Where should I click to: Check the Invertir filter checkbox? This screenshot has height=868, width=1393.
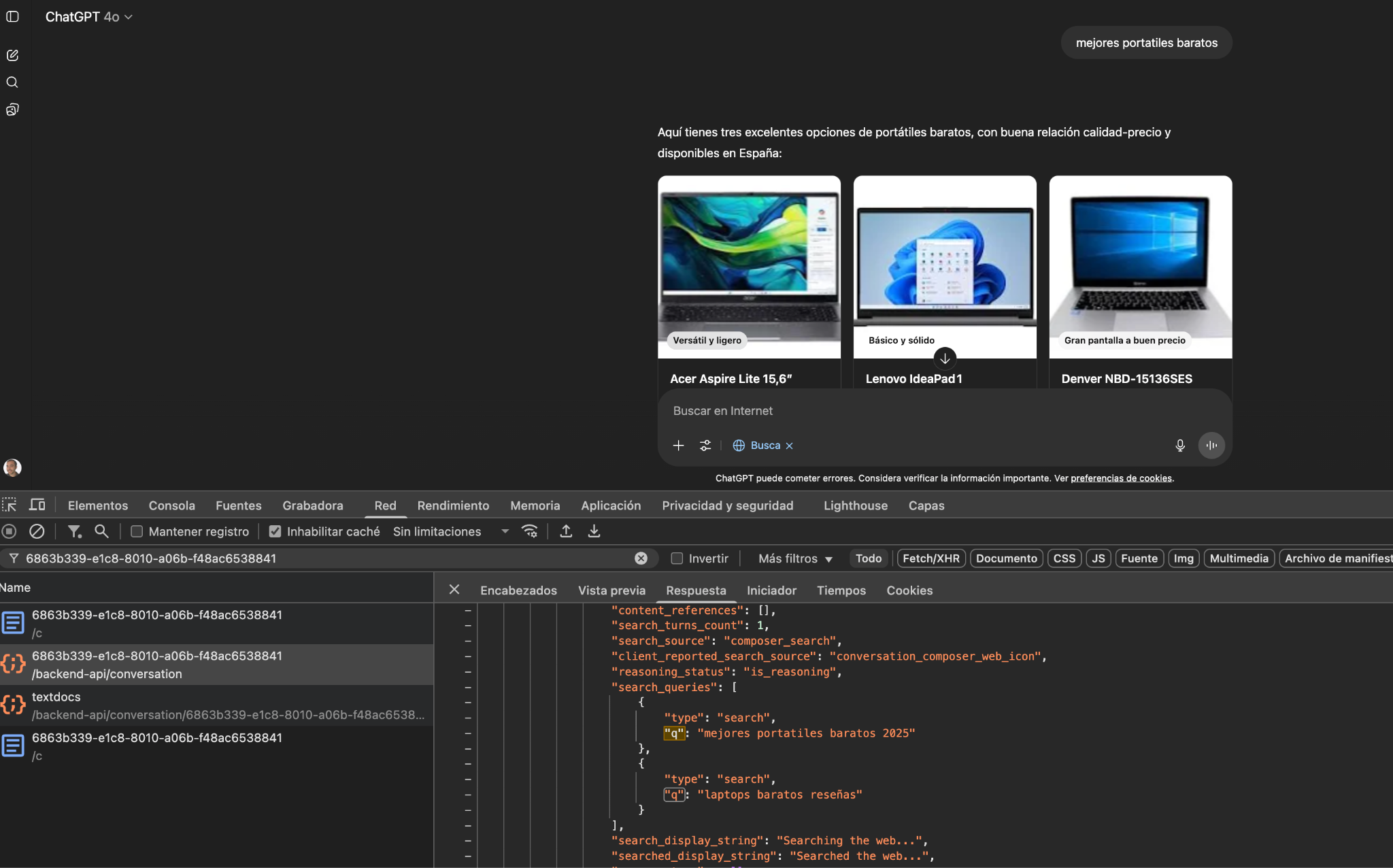pos(677,558)
